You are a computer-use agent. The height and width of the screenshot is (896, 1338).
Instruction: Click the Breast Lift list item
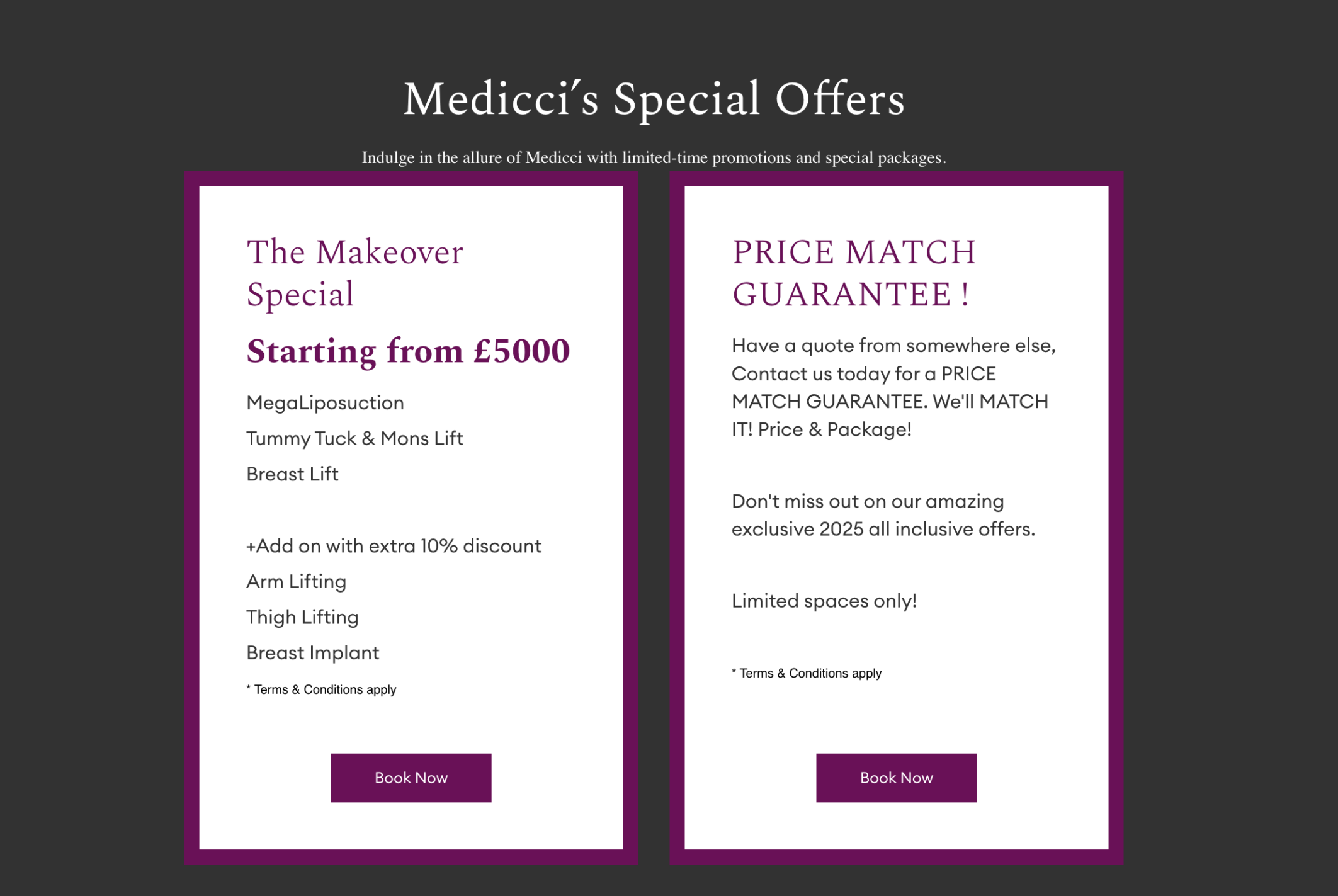pos(292,474)
